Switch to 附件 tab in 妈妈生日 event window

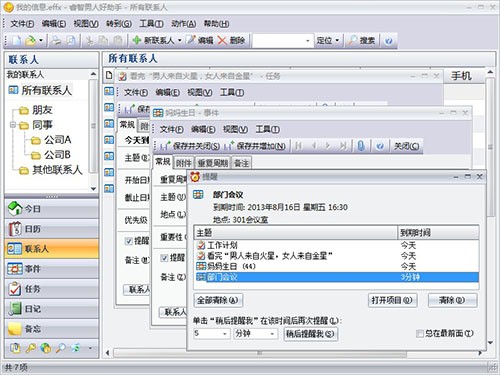(x=184, y=163)
